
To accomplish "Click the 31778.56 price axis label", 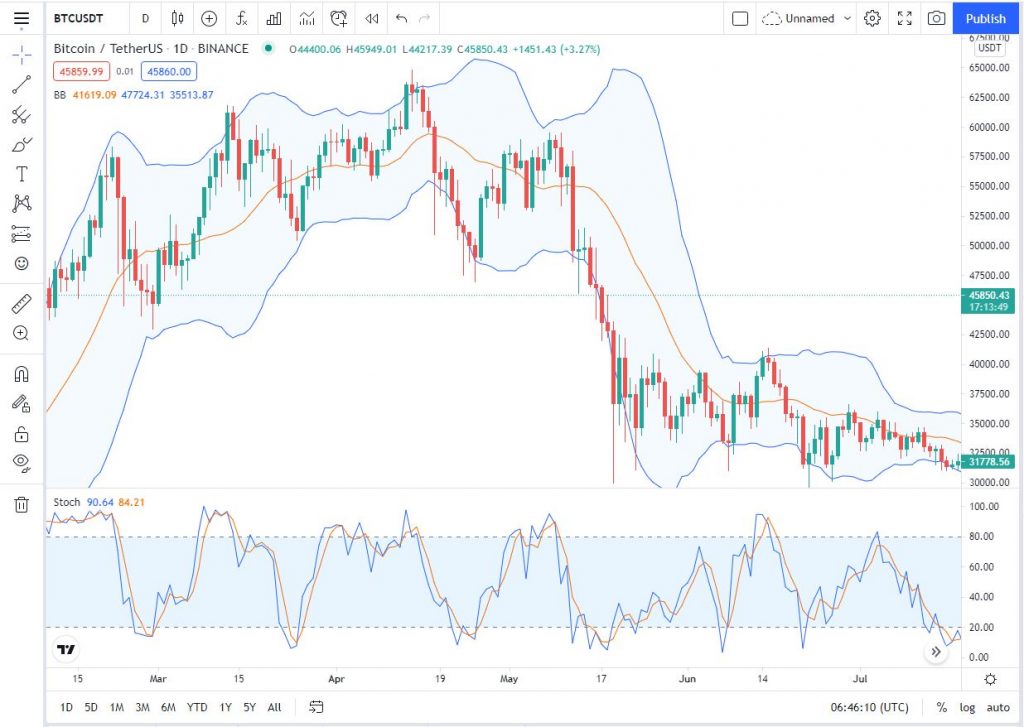I will pos(988,462).
